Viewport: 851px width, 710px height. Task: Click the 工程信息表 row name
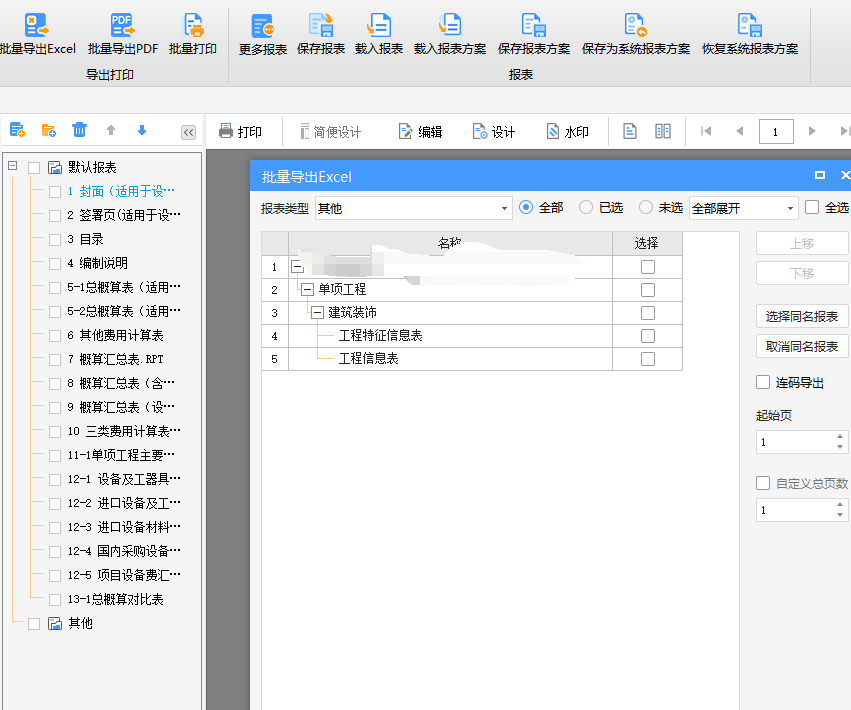tap(369, 359)
